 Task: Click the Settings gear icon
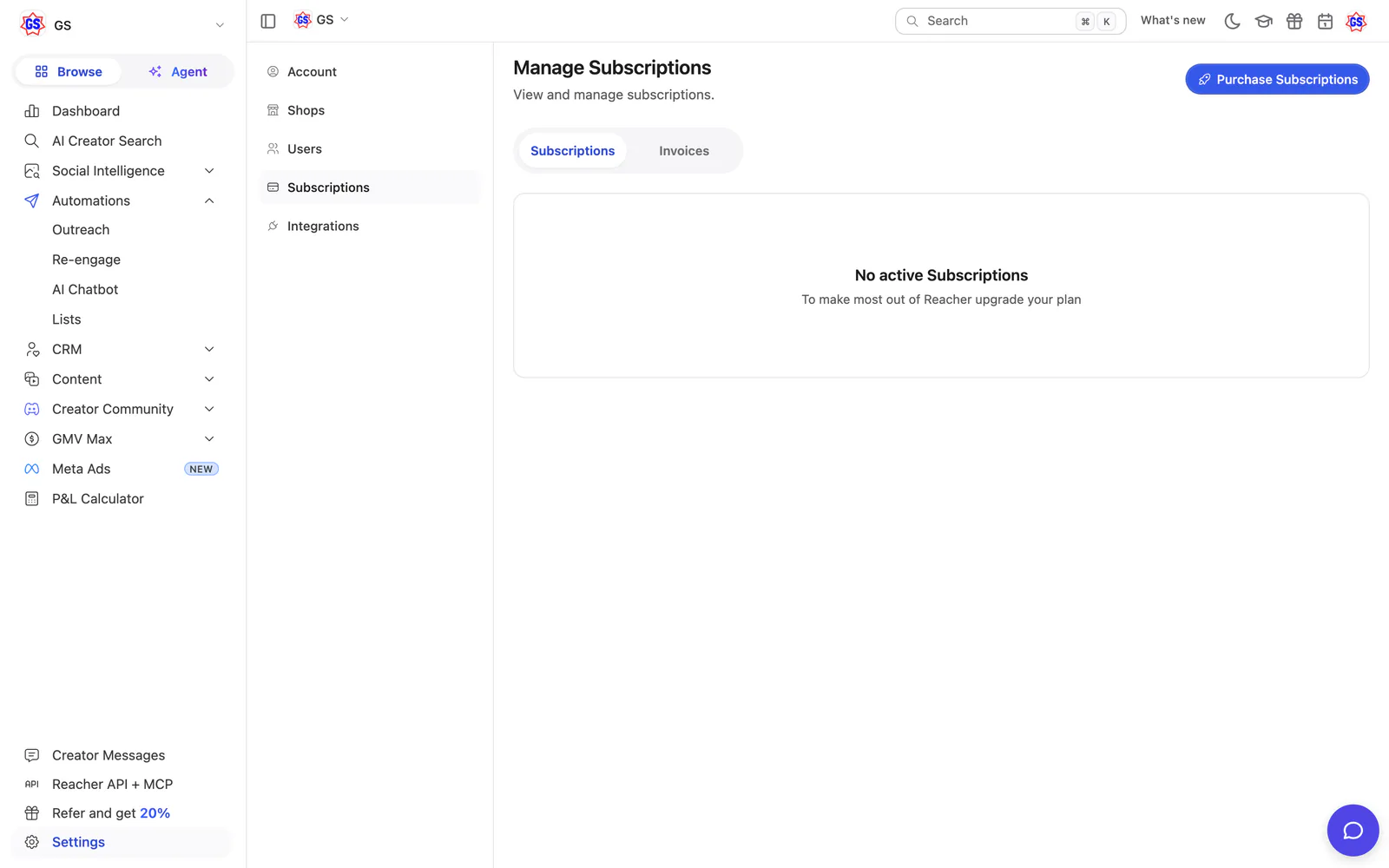point(32,842)
